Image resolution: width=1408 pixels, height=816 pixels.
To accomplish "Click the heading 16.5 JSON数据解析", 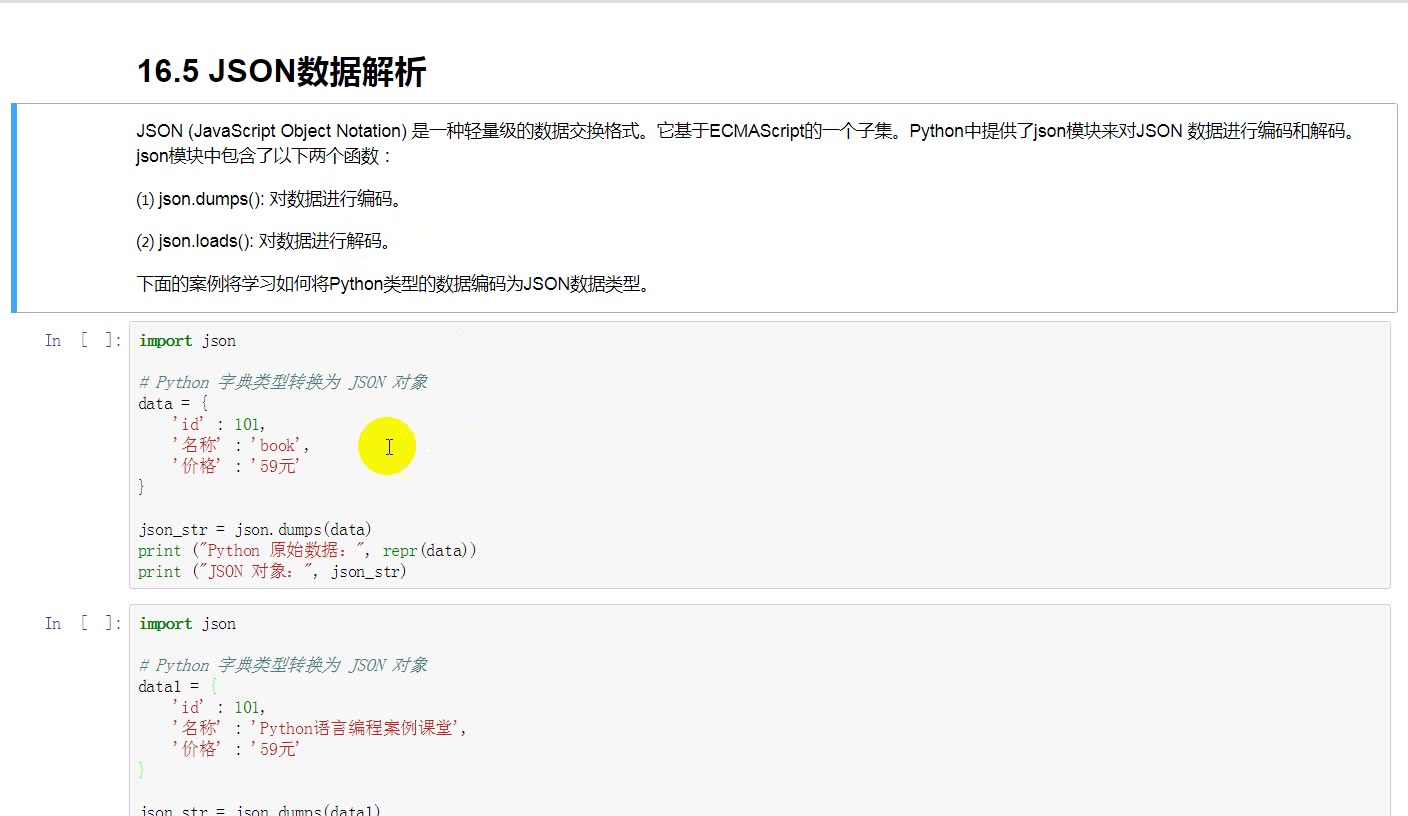I will [281, 72].
